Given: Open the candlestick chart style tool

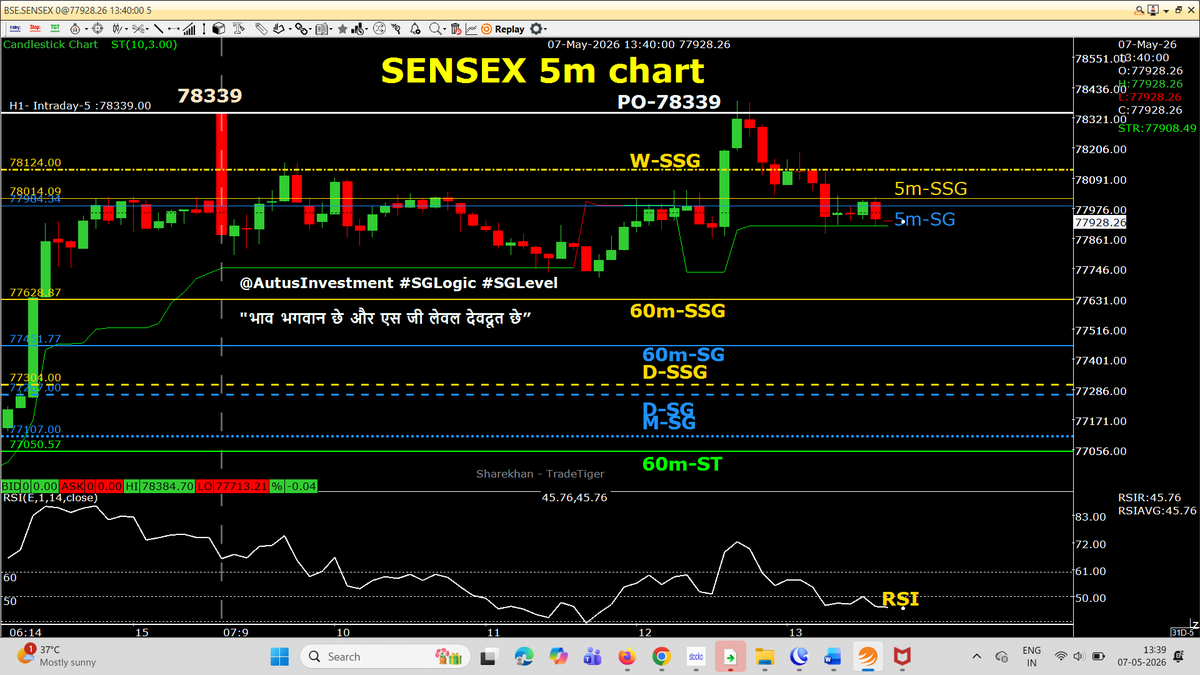Looking at the screenshot, I should click(x=117, y=29).
